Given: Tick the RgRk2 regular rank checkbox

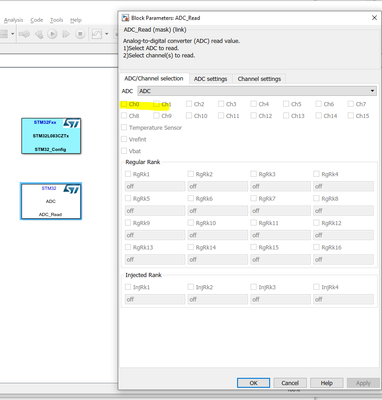Looking at the screenshot, I should point(191,174).
